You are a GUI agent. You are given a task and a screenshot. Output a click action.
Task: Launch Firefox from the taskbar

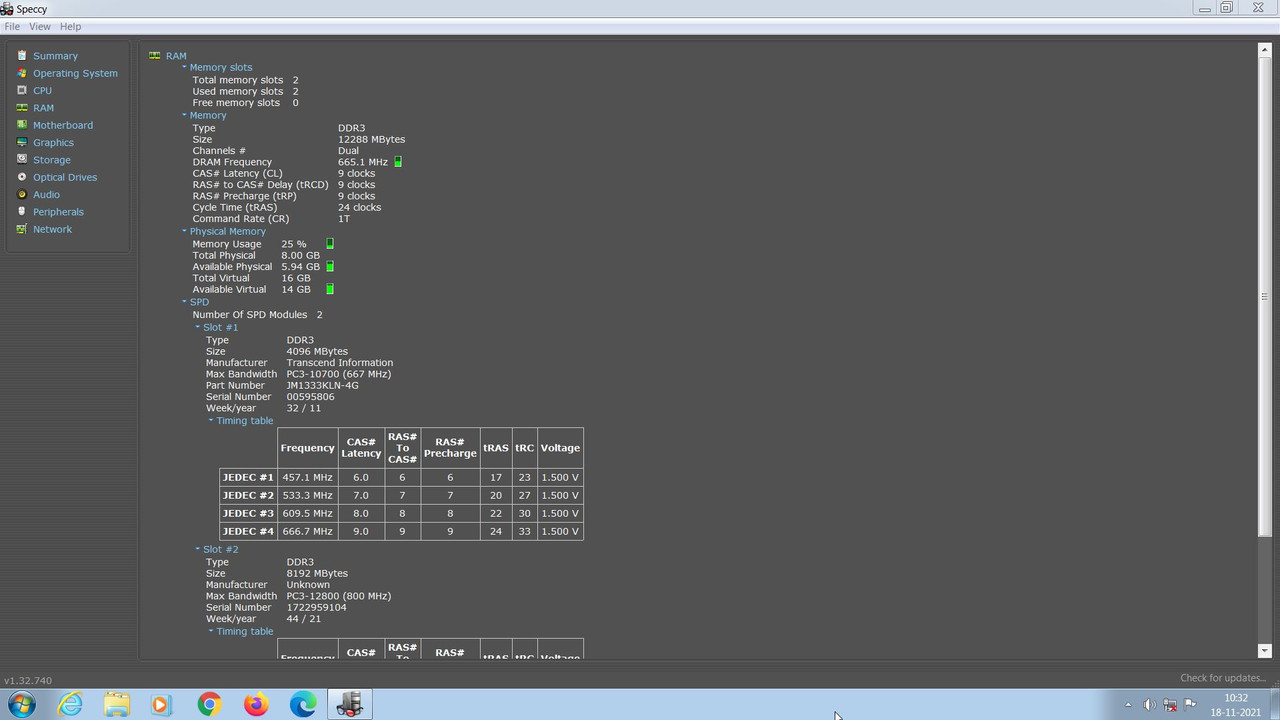256,704
